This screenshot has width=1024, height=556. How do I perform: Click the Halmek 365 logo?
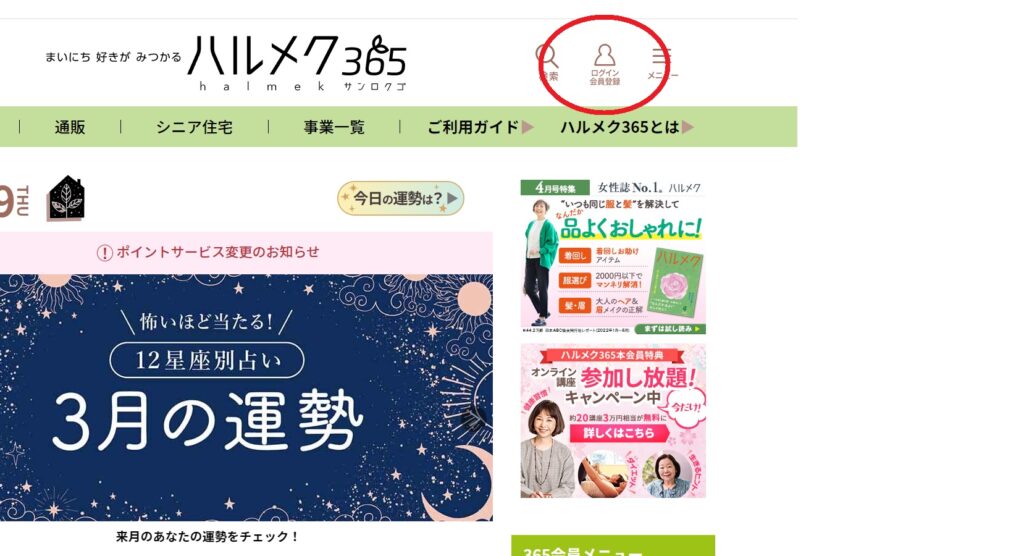click(x=297, y=63)
